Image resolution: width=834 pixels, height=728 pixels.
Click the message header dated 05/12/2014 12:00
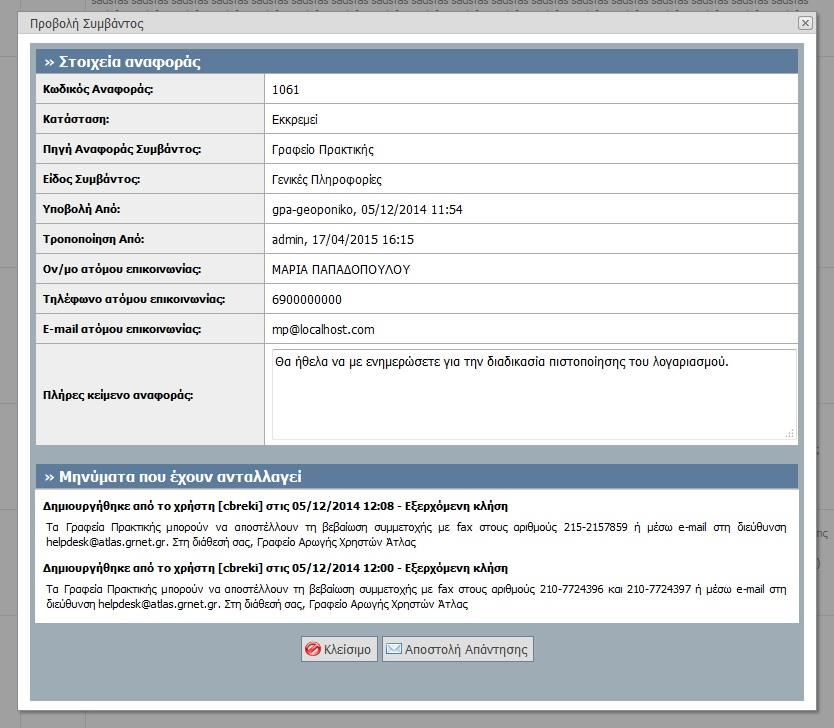(275, 568)
